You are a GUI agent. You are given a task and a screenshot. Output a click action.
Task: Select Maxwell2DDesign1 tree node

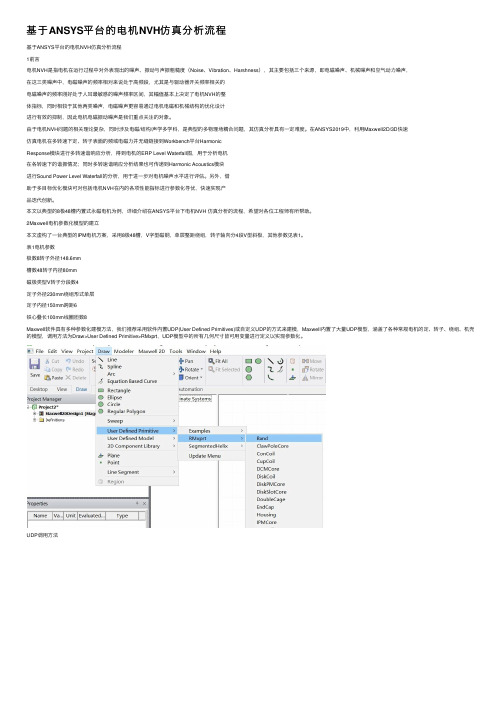[x=70, y=414]
